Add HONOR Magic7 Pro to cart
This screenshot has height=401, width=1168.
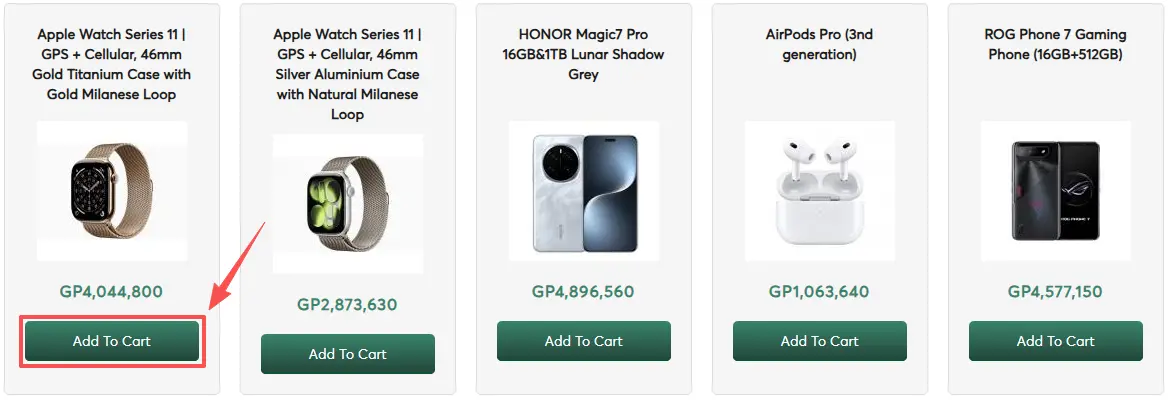(x=584, y=341)
